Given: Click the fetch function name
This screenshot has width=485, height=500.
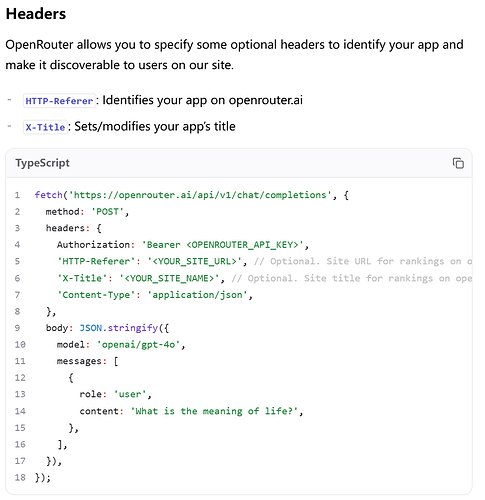Looking at the screenshot, I should 48,195.
